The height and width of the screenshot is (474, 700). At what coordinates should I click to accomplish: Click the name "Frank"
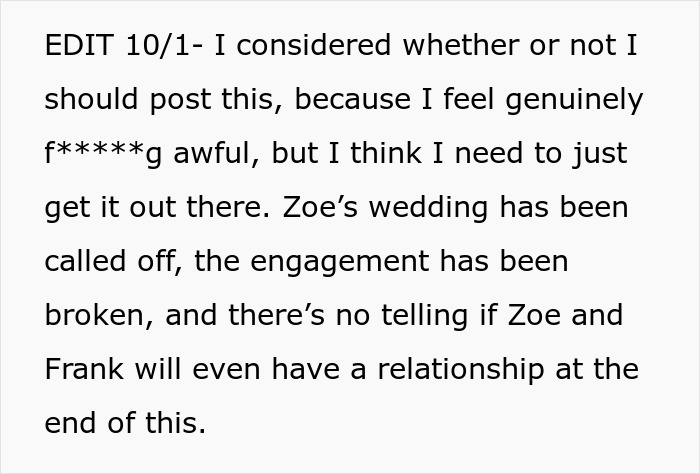pos(83,369)
